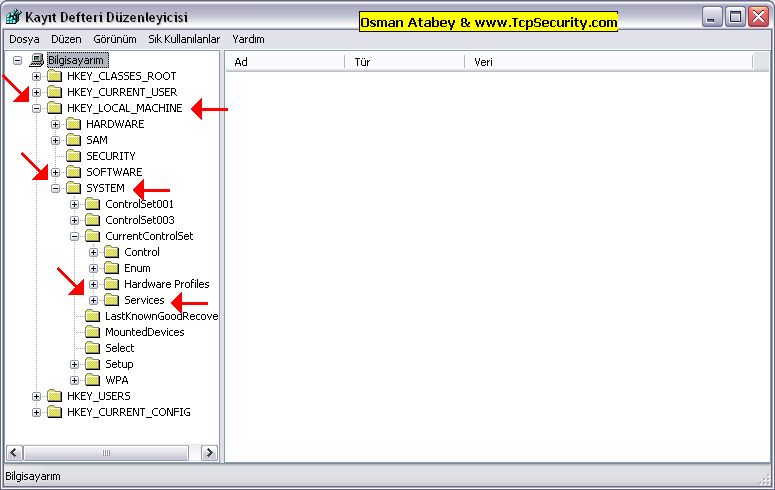Click the registry editor title bar icon

(x=14, y=17)
